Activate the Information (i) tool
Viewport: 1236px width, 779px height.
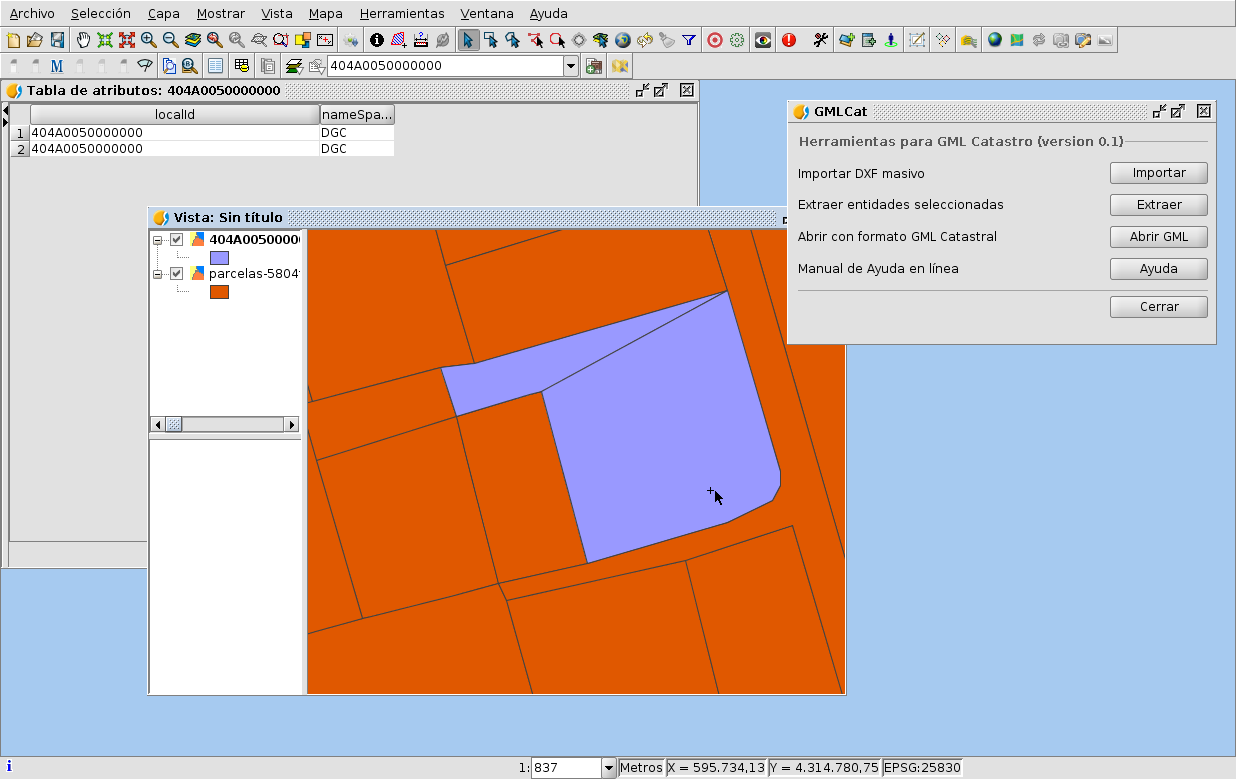(377, 40)
